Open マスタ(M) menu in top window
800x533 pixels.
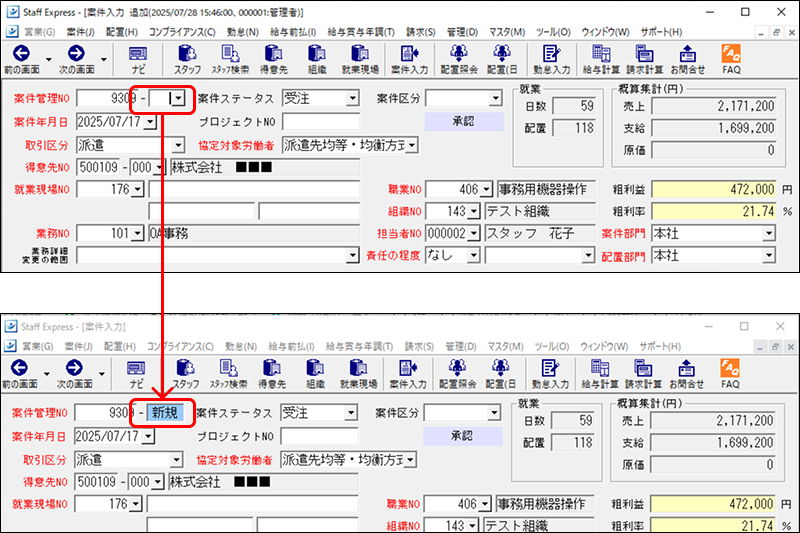coord(507,32)
